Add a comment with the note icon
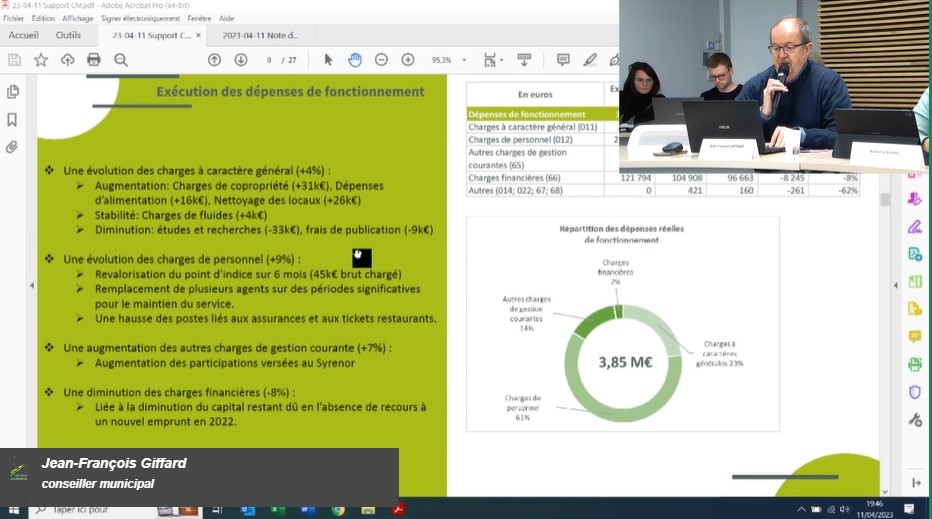 tap(563, 60)
